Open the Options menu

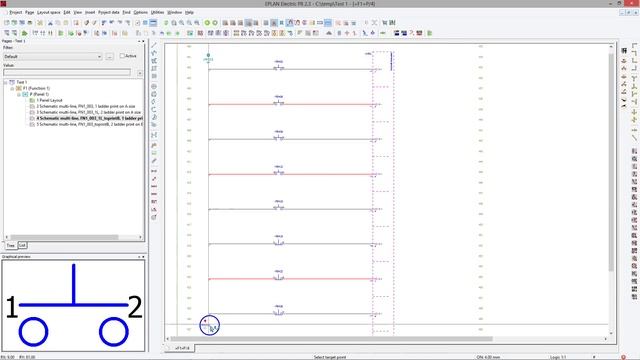point(140,12)
